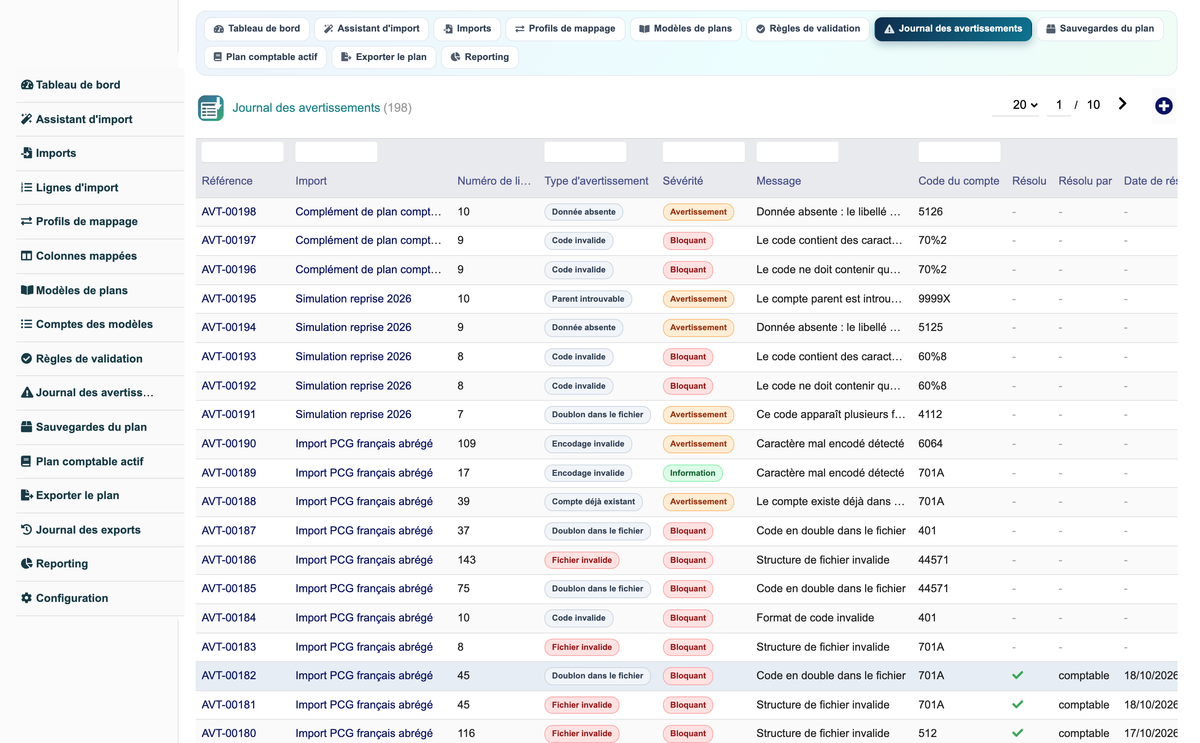Click account code 6064 cell
This screenshot has width=1200, height=743.
[931, 443]
